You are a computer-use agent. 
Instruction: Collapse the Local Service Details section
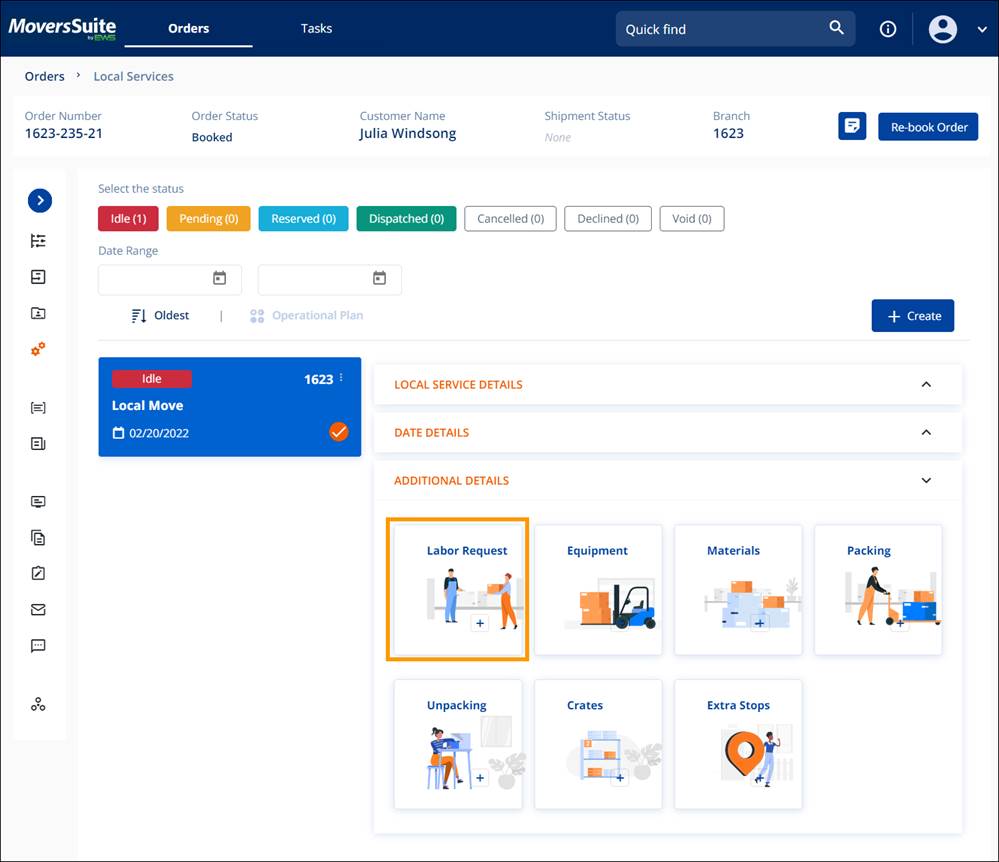925,384
